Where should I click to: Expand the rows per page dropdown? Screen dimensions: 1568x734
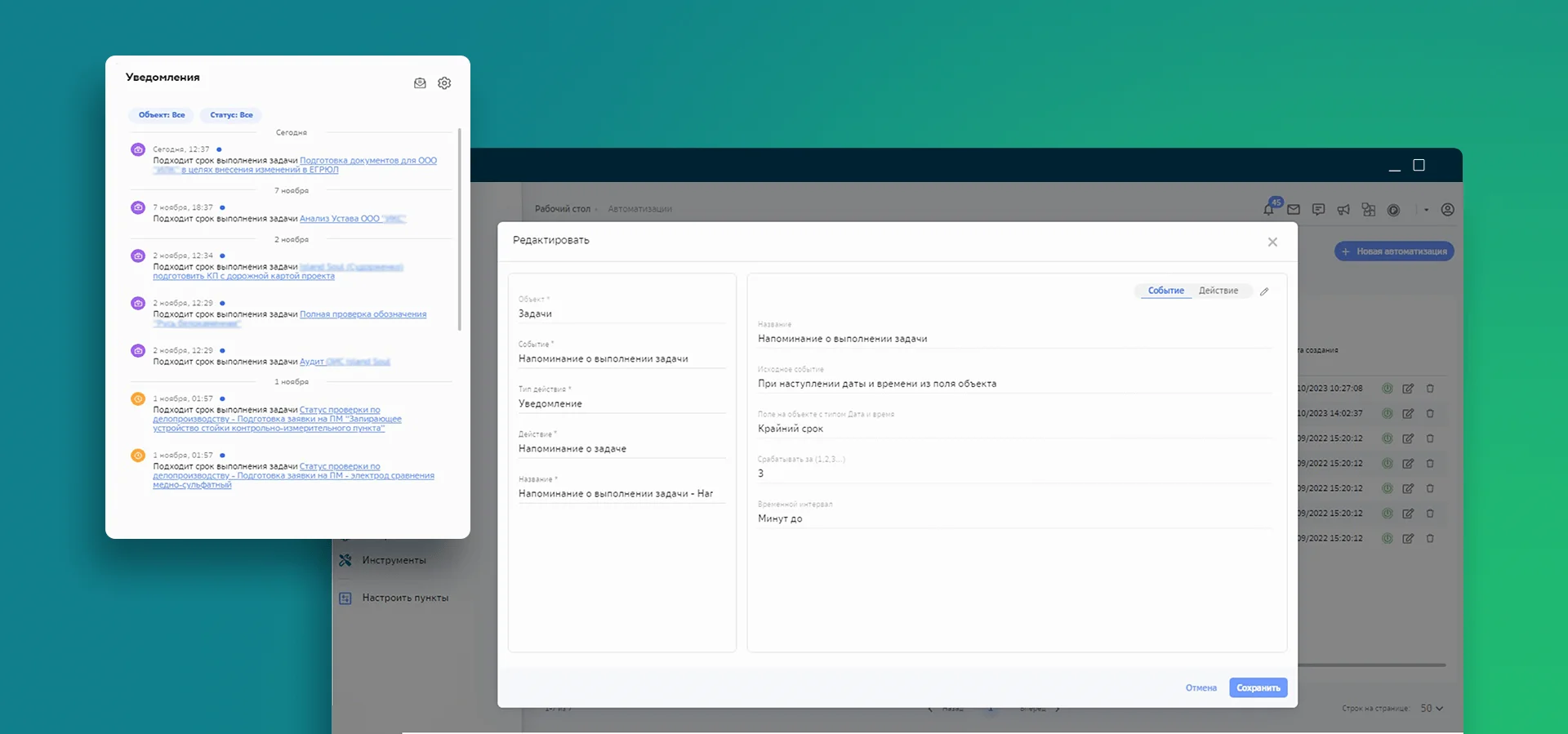[x=1432, y=708]
